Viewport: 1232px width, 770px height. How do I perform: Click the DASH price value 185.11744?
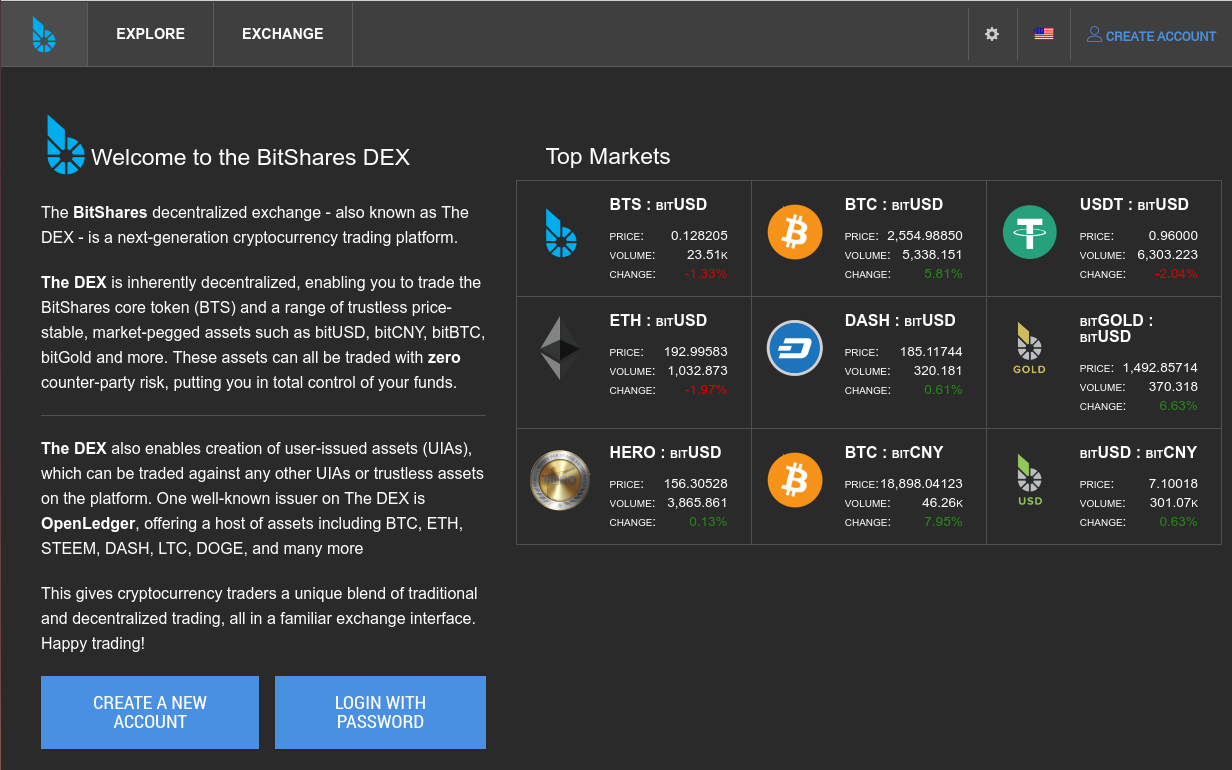[931, 352]
